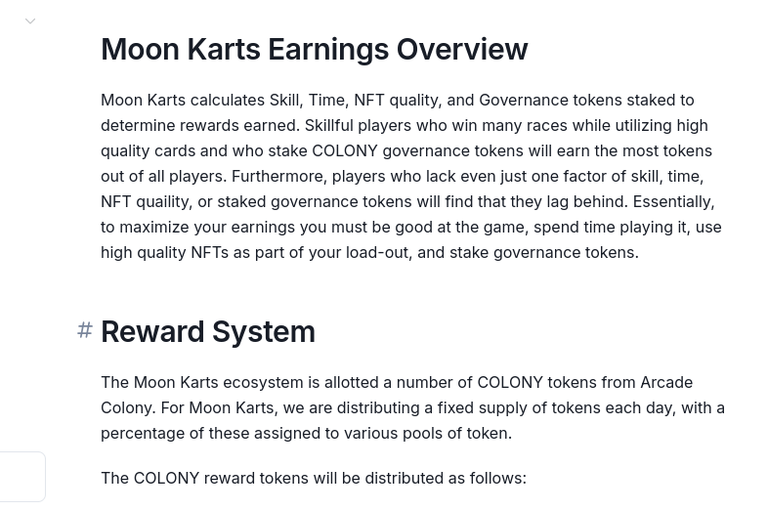
Task: Expand the gray chevron at top left
Action: click(x=30, y=21)
